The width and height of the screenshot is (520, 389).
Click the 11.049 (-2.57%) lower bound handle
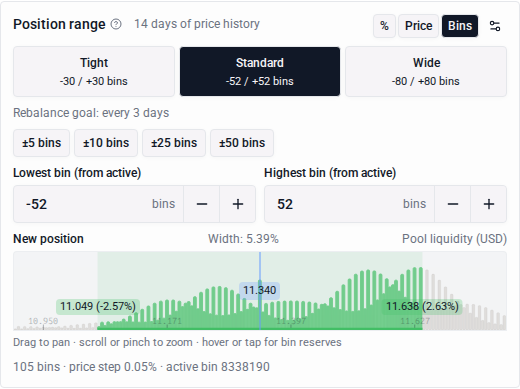[x=98, y=306]
